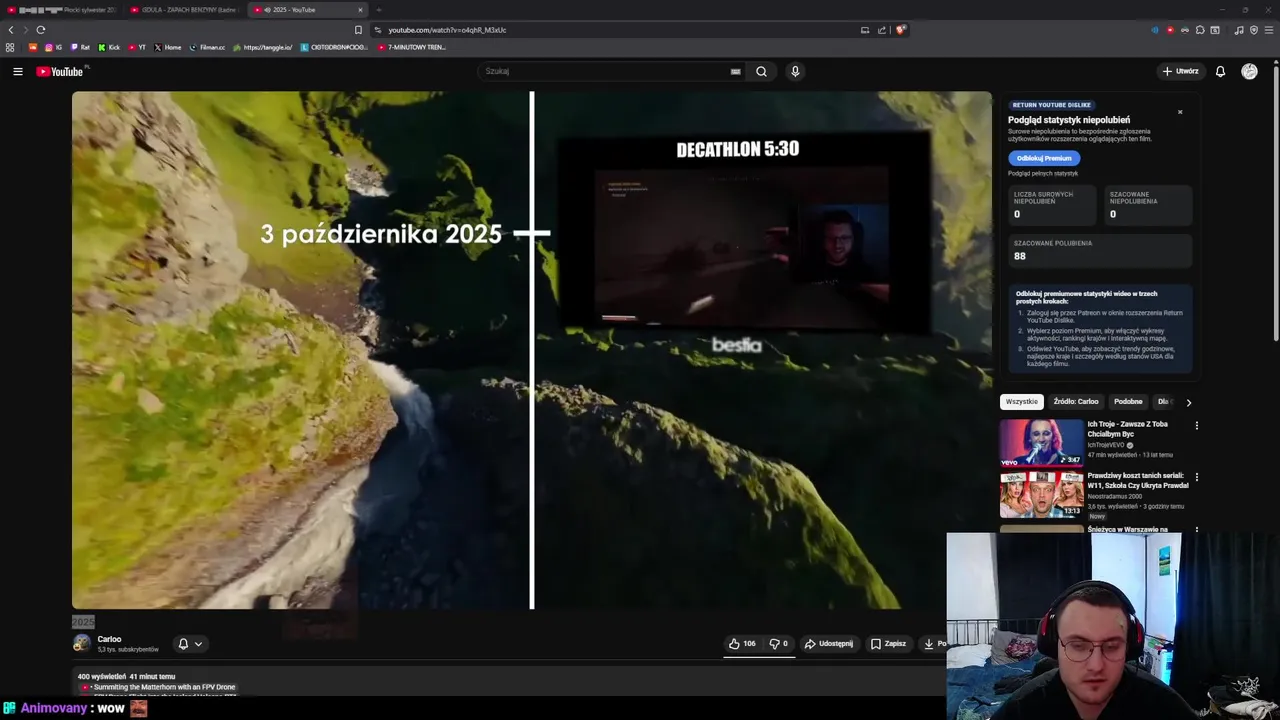Open the 7-MINUTOWY TREN bookmark

(x=412, y=47)
